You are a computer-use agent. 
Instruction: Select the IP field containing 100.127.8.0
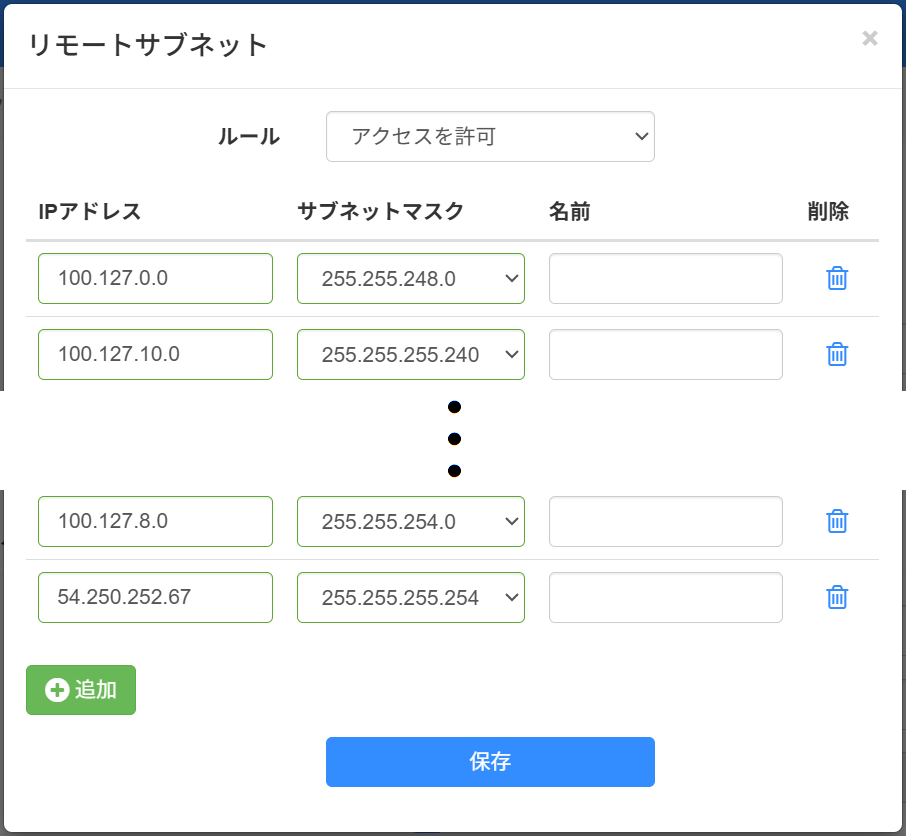(155, 521)
